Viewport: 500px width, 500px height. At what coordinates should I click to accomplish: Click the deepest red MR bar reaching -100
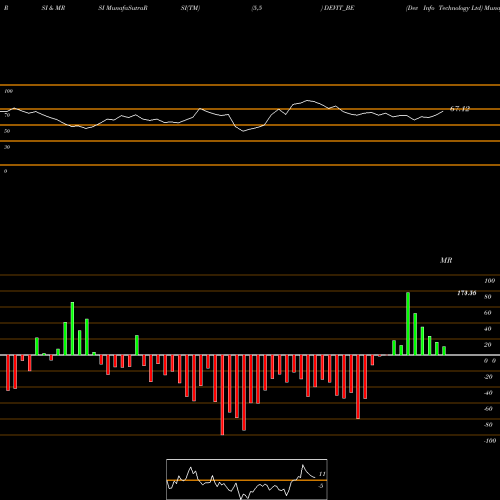222,395
